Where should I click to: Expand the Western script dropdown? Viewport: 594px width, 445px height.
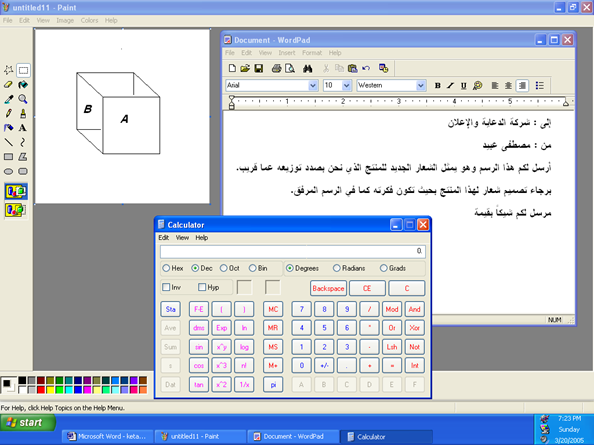pos(420,86)
